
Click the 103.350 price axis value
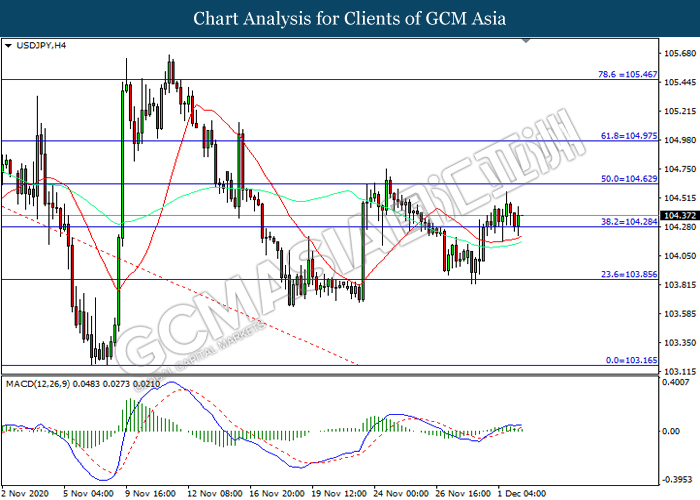pos(680,343)
